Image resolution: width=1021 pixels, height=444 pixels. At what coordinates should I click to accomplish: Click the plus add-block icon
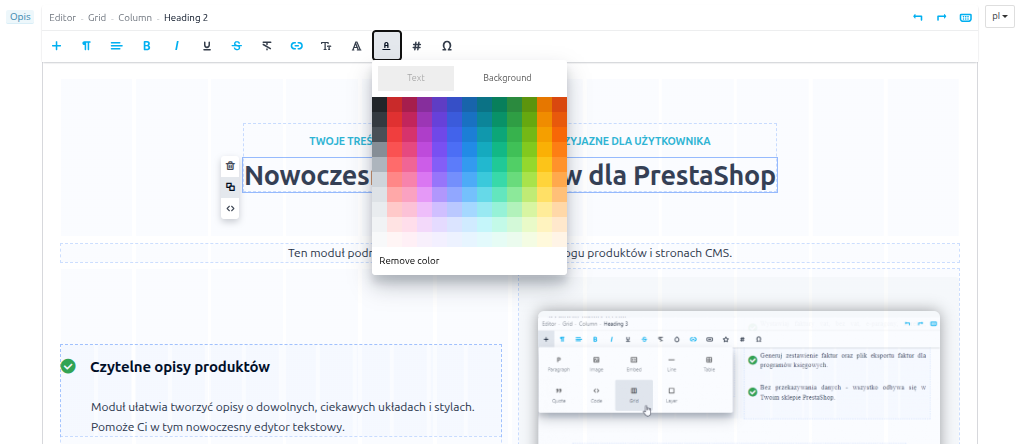point(56,46)
